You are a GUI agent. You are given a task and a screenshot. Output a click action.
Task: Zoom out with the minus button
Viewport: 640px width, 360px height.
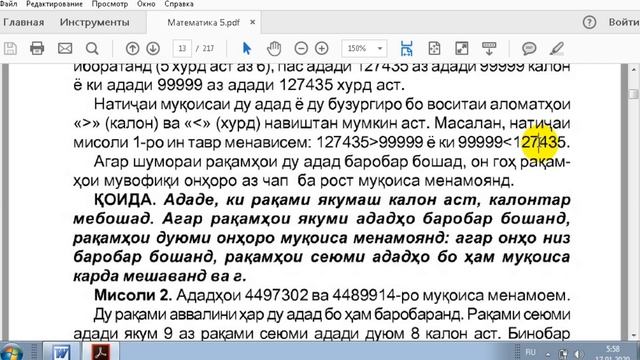(301, 49)
